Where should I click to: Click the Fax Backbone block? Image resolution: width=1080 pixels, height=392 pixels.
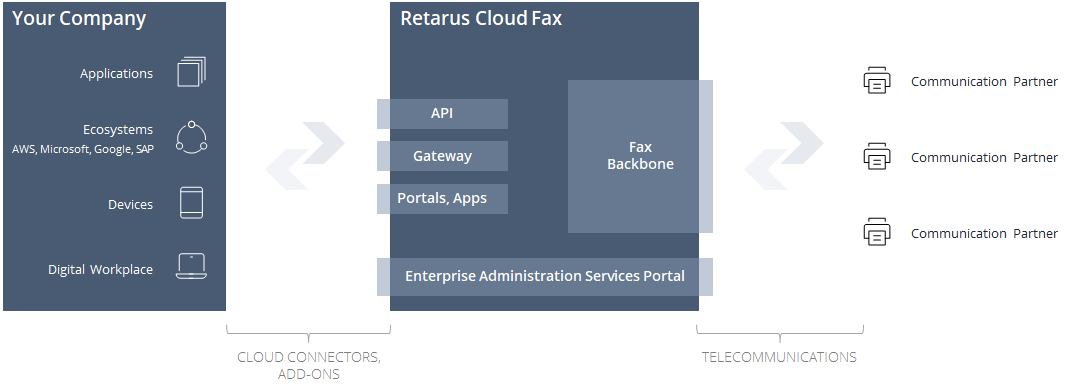point(640,156)
